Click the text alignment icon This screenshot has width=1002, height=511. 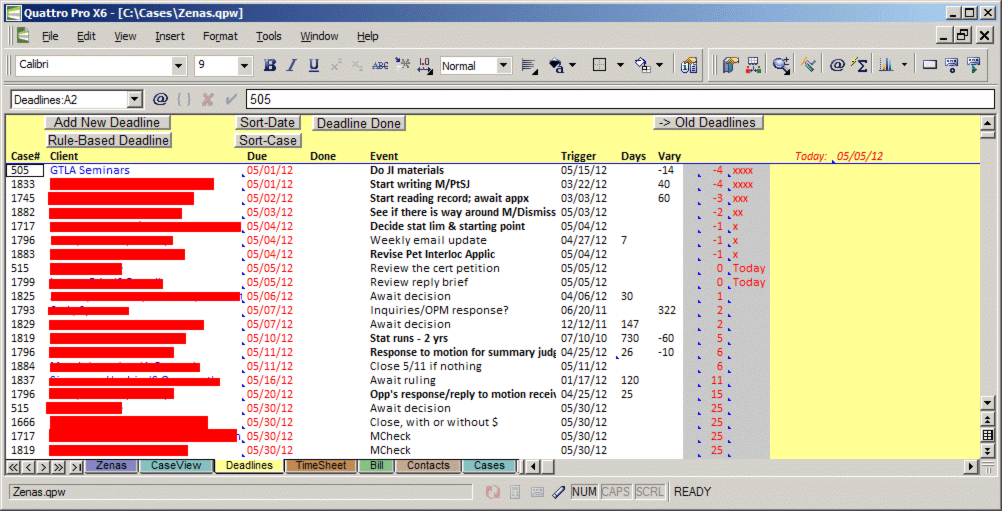tap(528, 66)
